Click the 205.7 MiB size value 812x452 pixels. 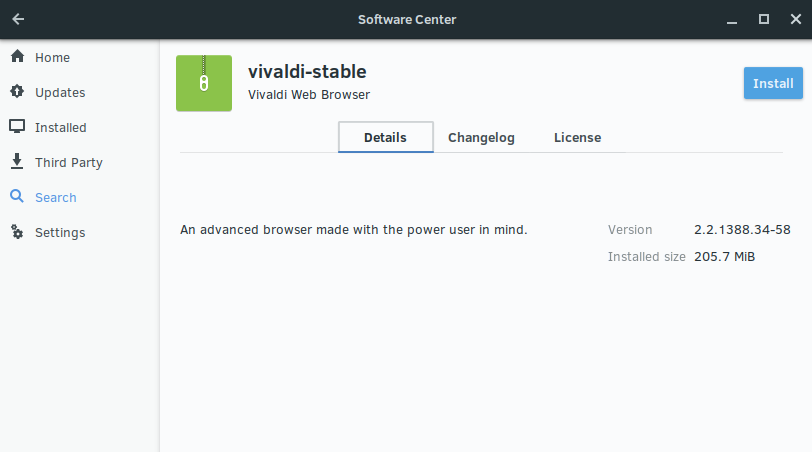pyautogui.click(x=724, y=257)
